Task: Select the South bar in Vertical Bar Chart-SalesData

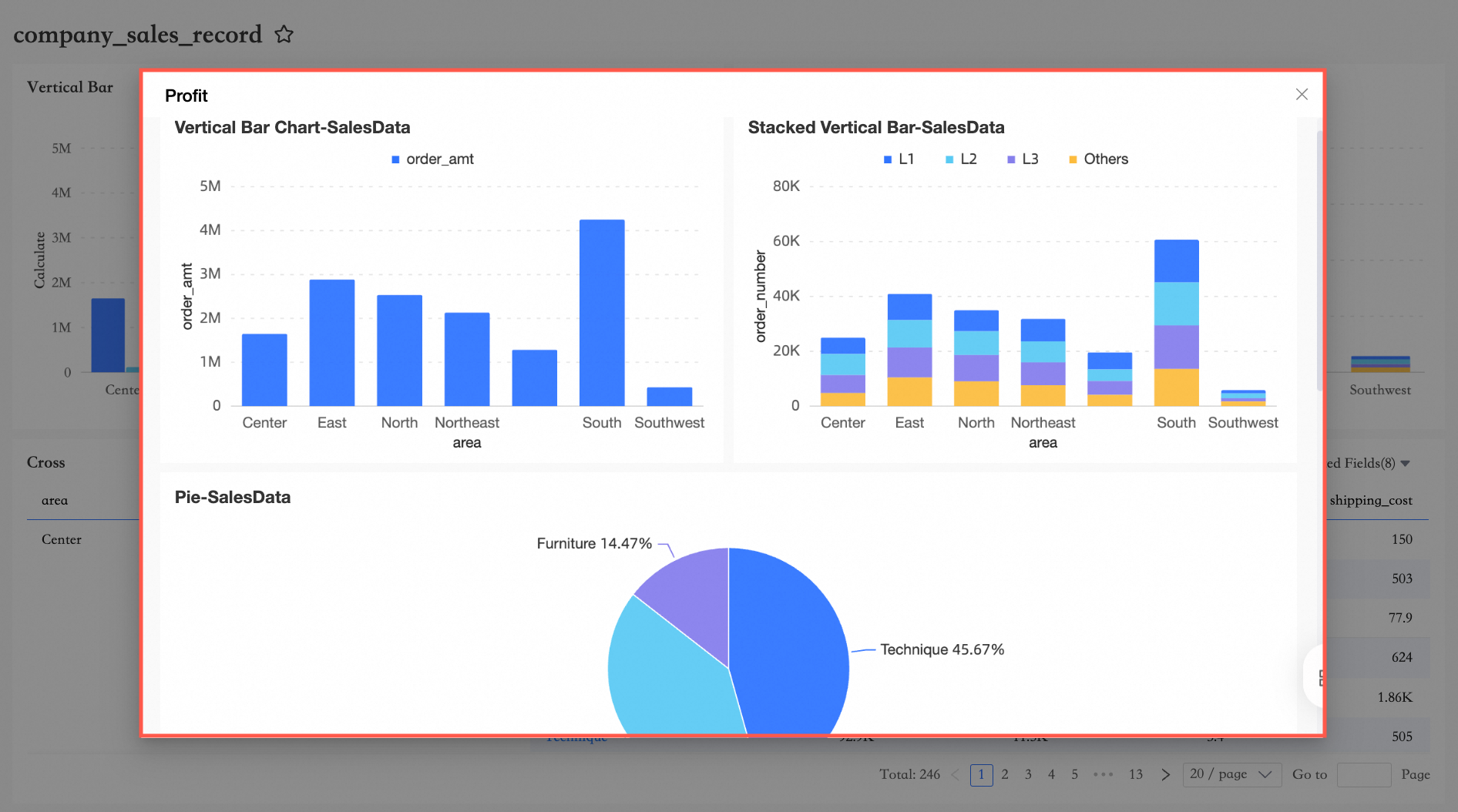Action: [602, 313]
